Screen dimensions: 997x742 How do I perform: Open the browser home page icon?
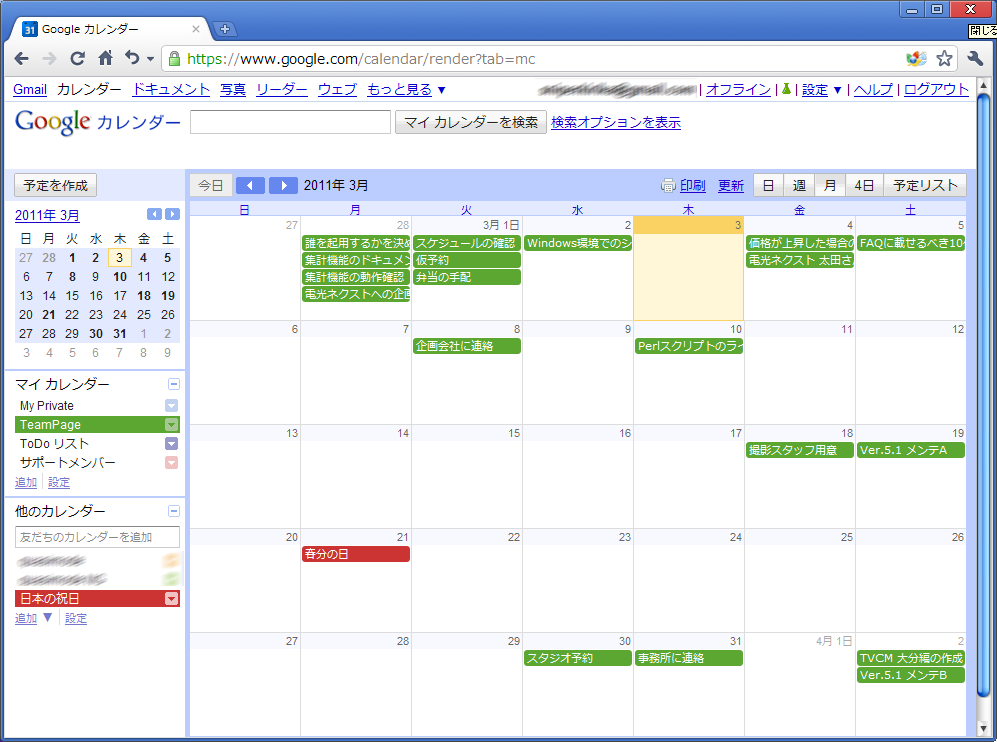[106, 58]
